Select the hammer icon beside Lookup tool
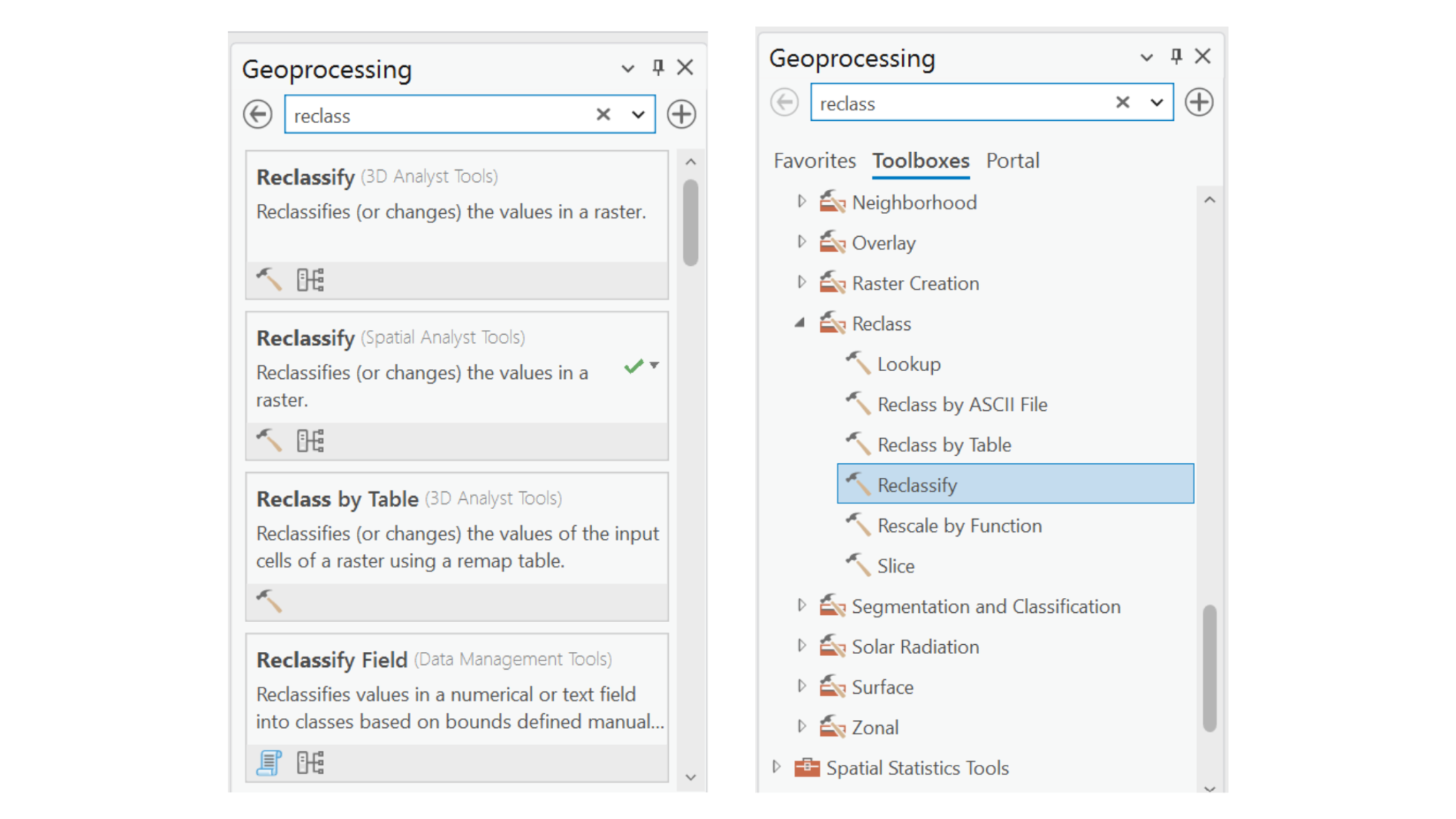Screen dimensions: 1456x819 tap(858, 363)
